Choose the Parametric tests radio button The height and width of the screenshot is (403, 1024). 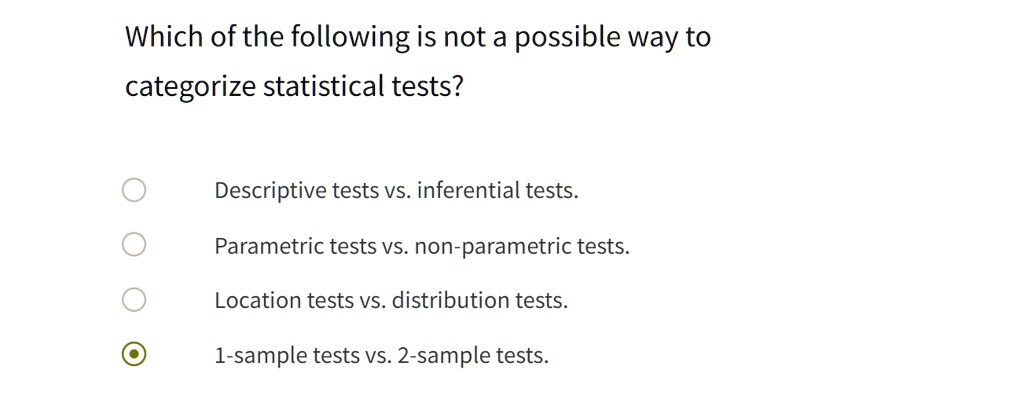pos(134,245)
